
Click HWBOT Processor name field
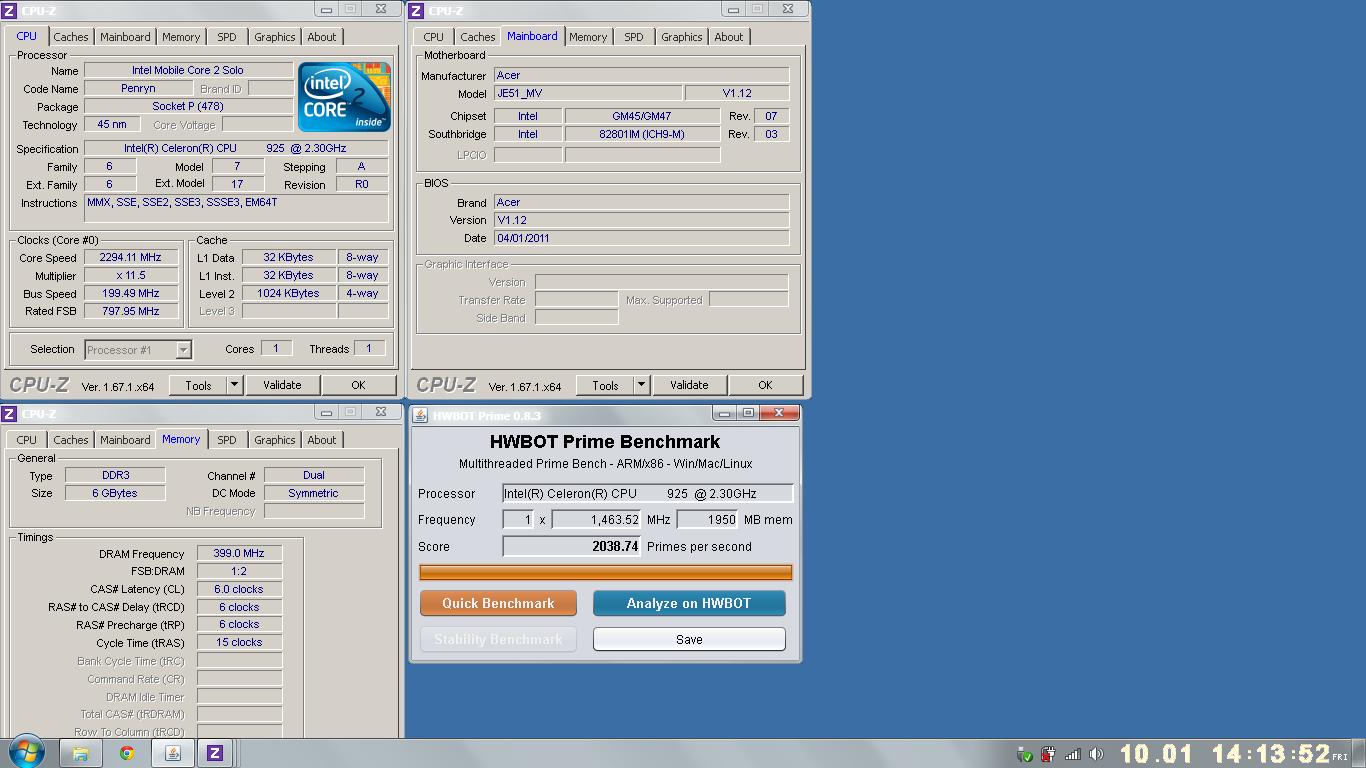[x=648, y=493]
